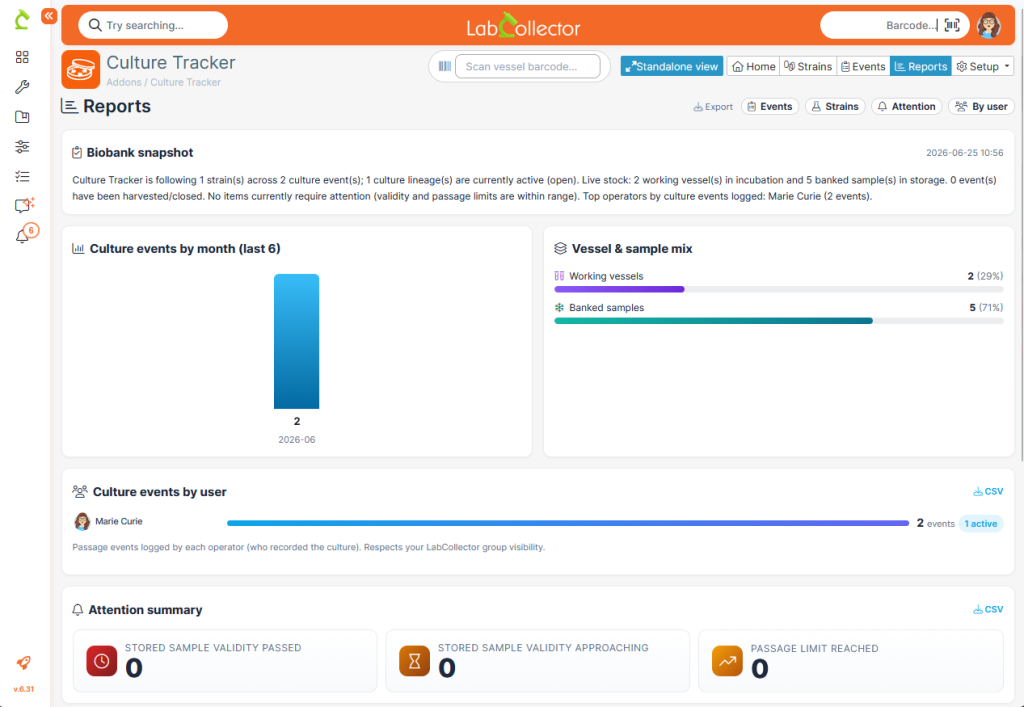Screen dimensions: 1024x707
Task: Click the Marie Curie name label
Action: click(x=119, y=521)
